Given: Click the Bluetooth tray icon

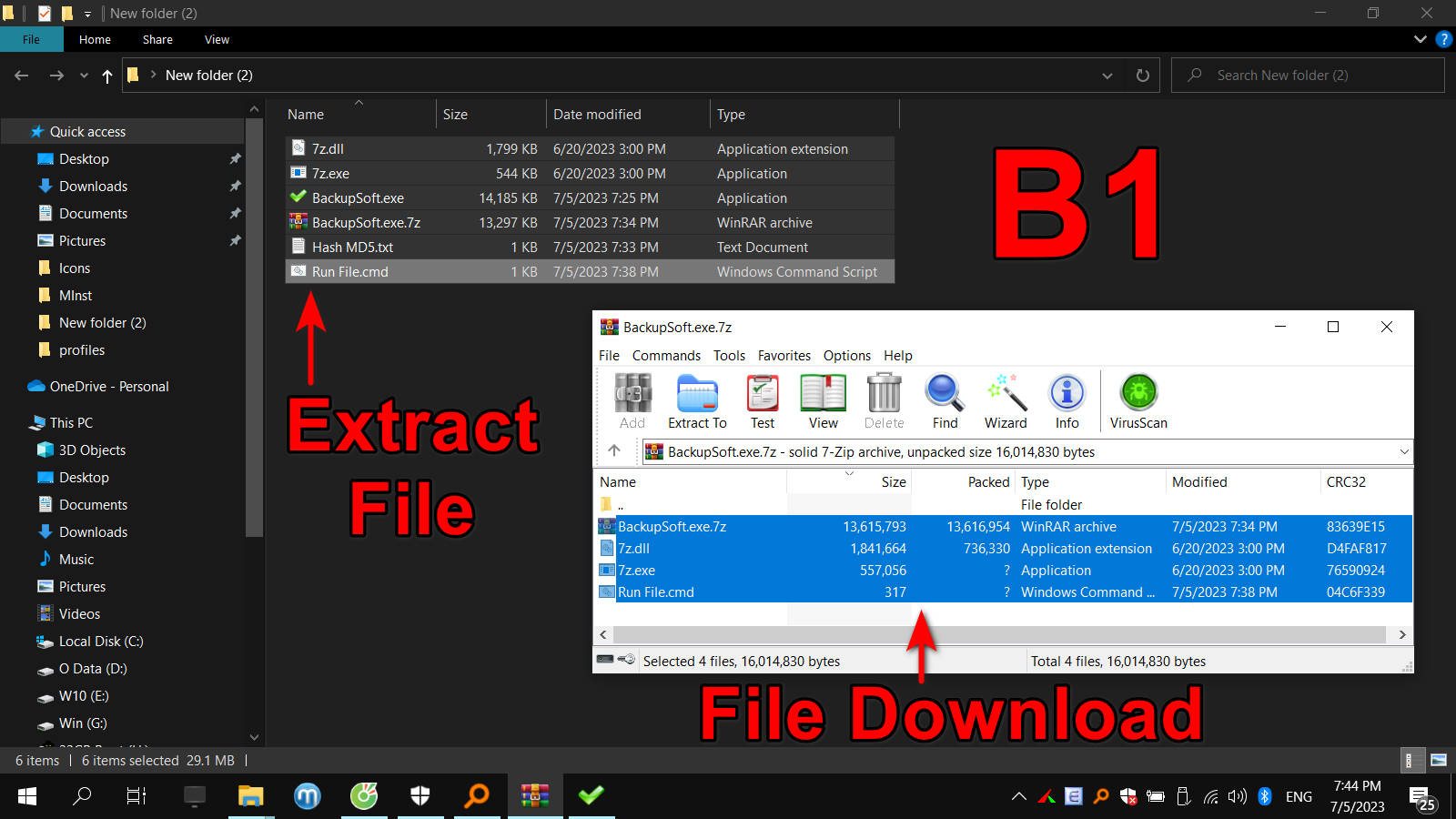Looking at the screenshot, I should coord(1264,796).
